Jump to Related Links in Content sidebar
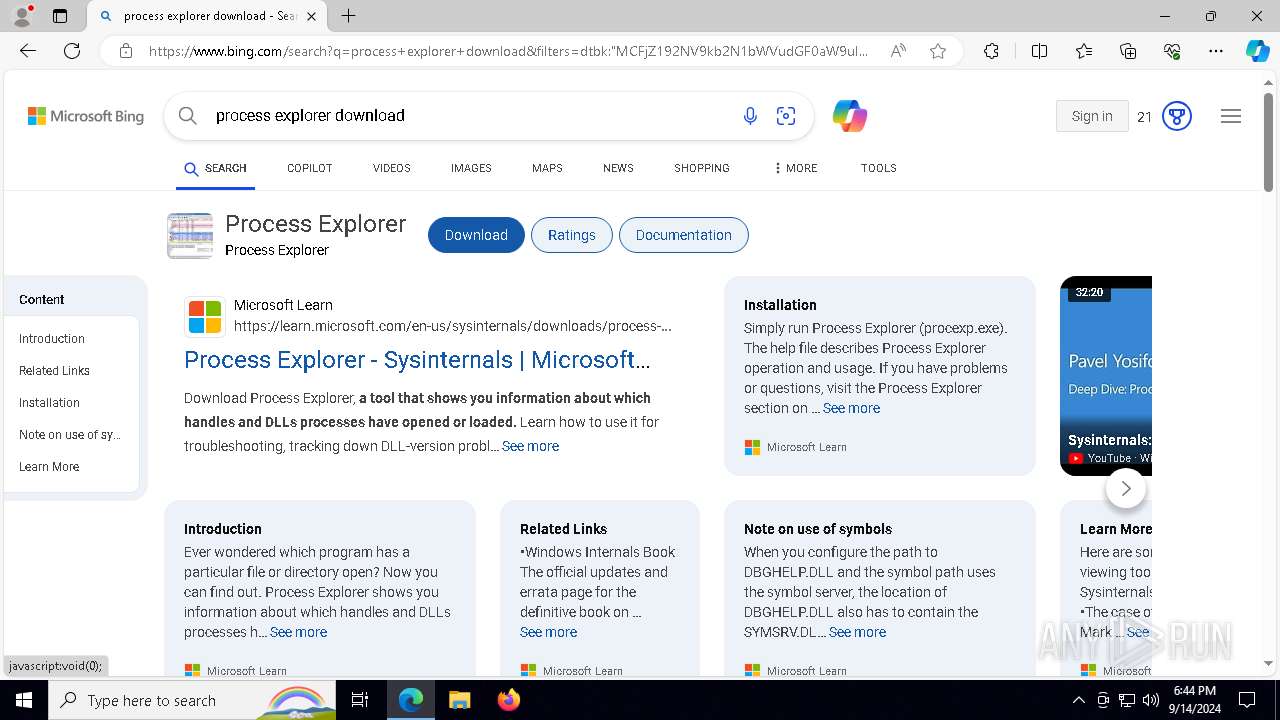This screenshot has height=720, width=1280. click(x=54, y=371)
